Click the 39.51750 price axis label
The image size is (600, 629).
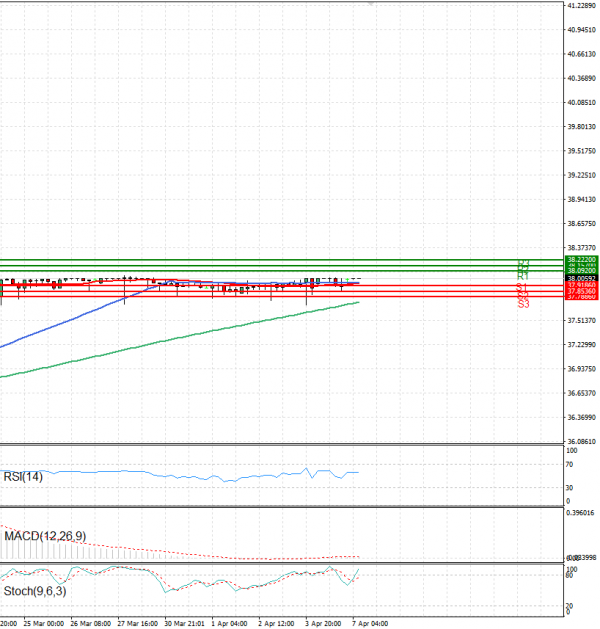click(582, 151)
